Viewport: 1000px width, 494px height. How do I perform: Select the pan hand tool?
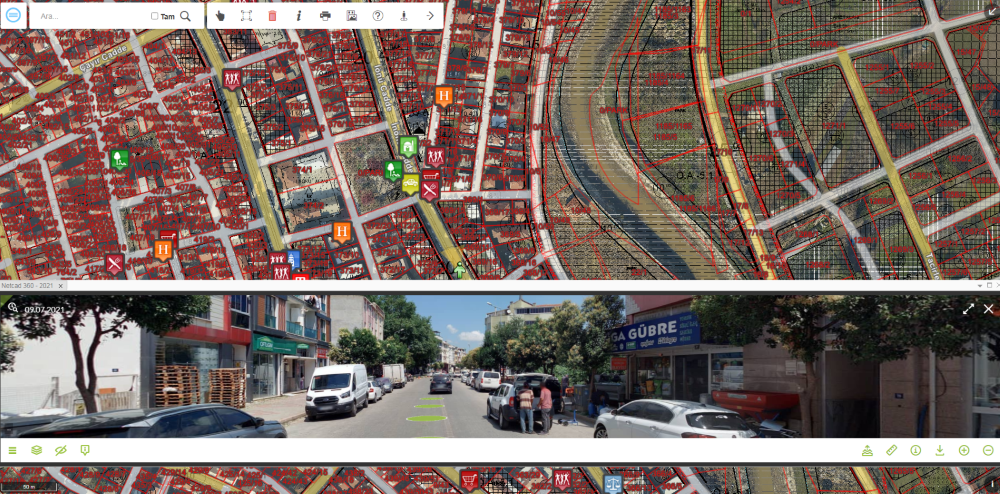tap(221, 16)
